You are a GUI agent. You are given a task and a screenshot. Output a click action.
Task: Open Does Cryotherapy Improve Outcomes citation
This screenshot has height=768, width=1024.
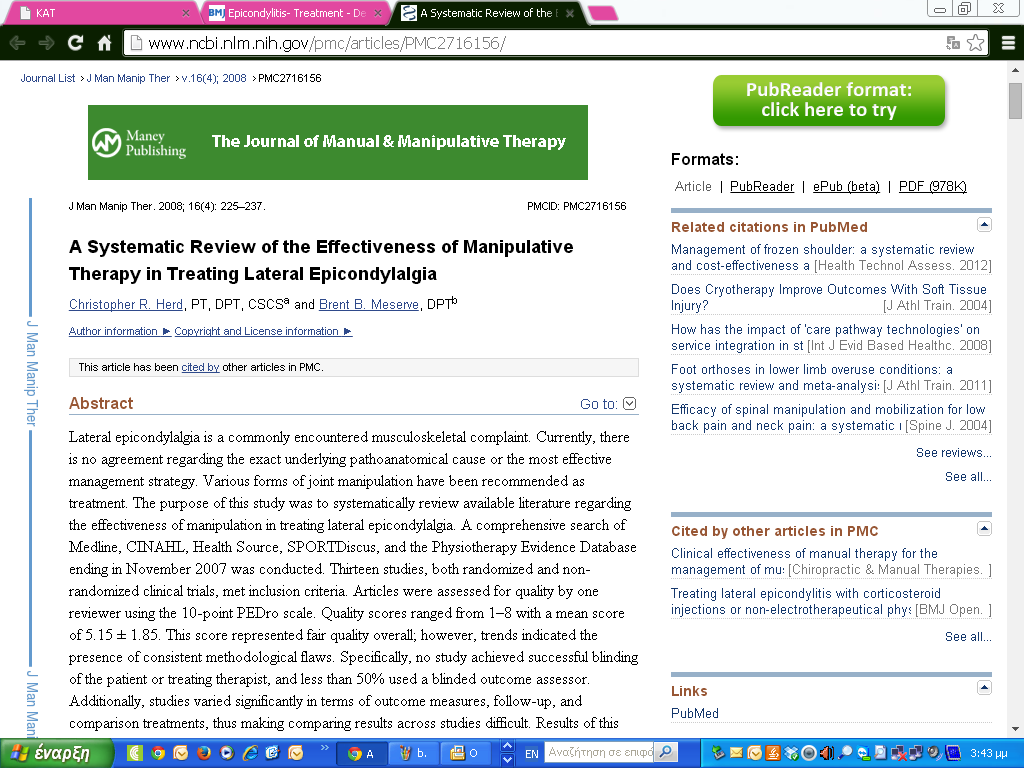point(828,297)
